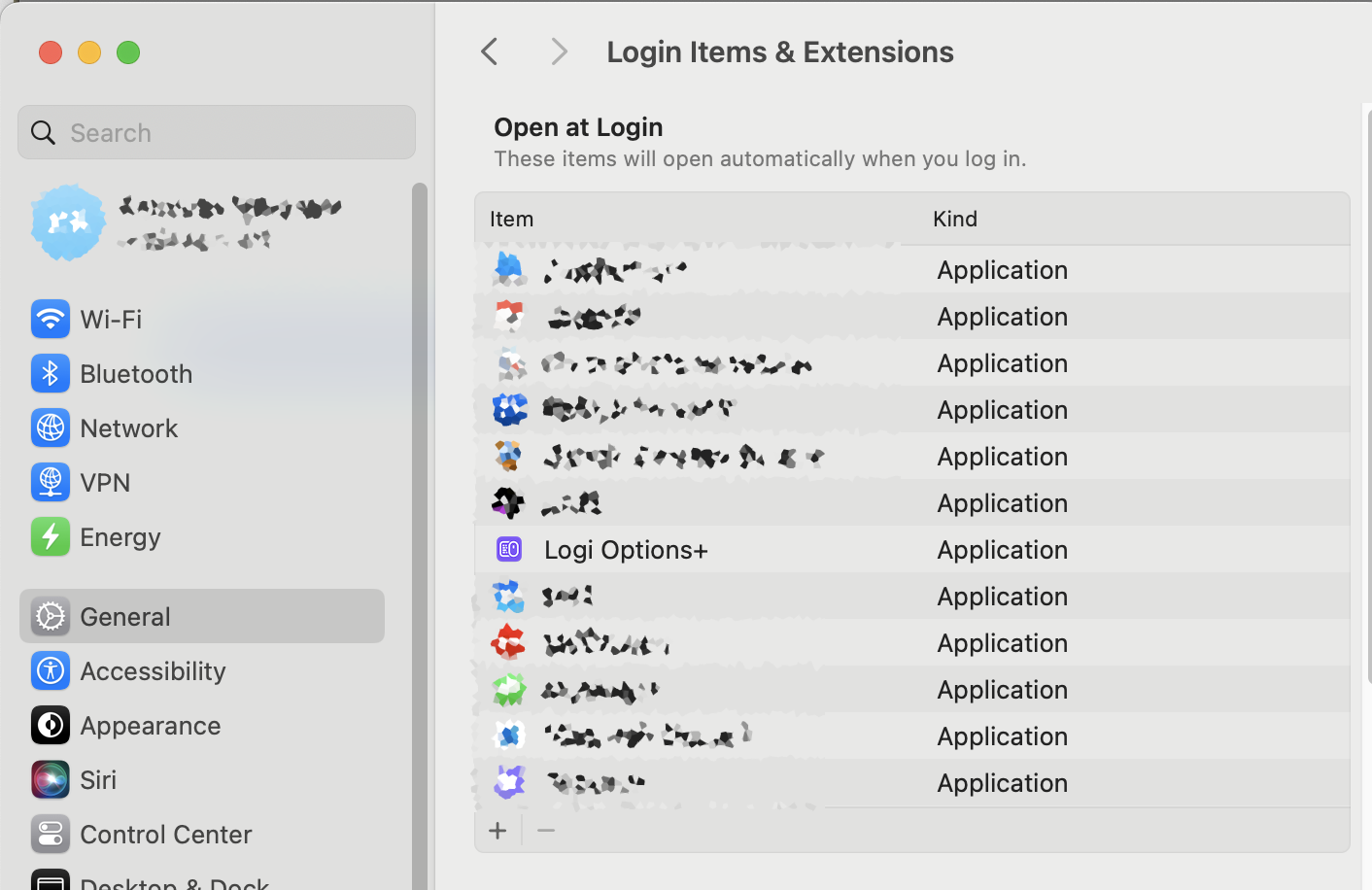Open the Control Center settings pane
Viewport: 1372px width, 890px height.
(x=165, y=834)
